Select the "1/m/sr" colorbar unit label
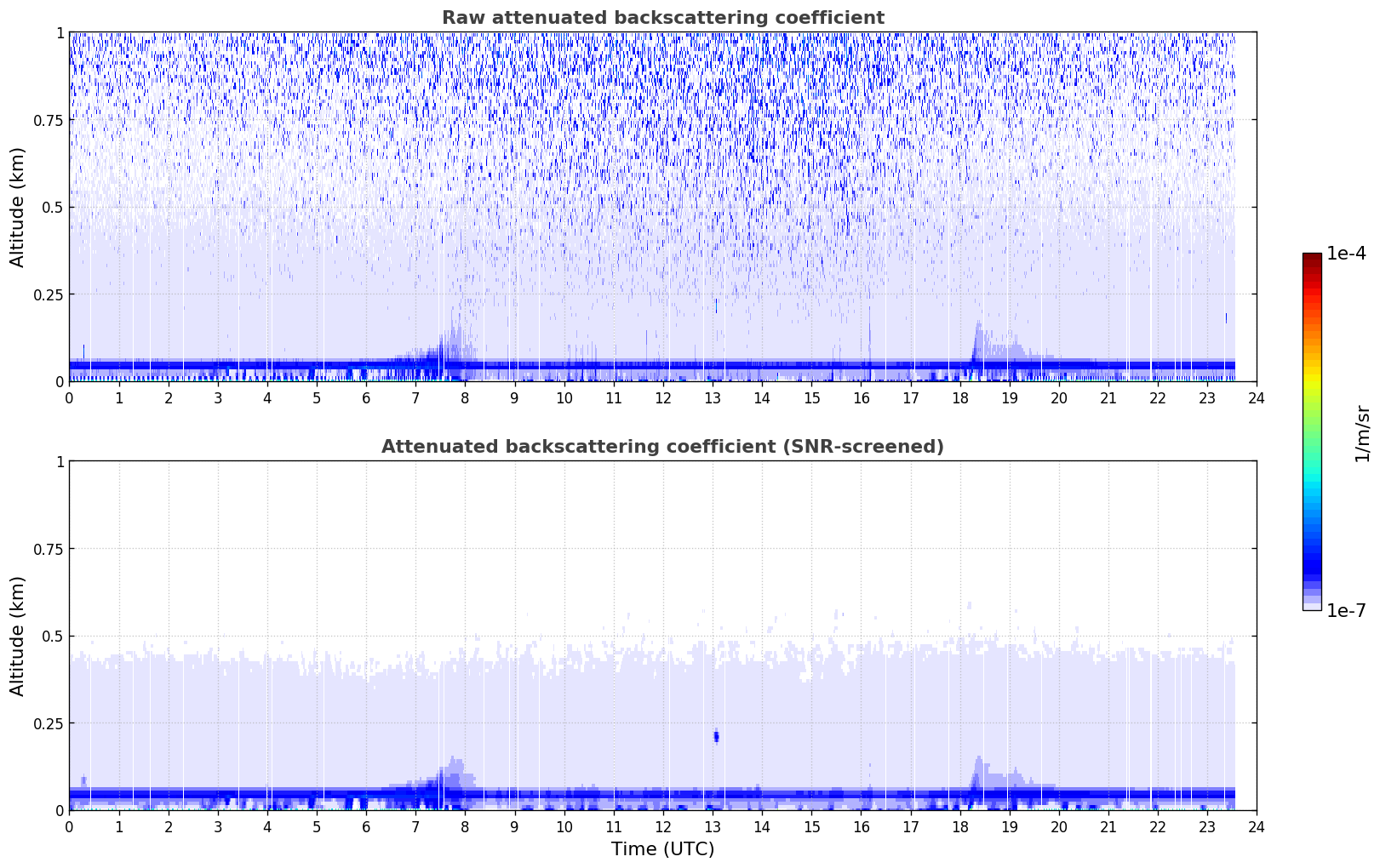Screen dimensions: 1380x868 click(x=1362, y=432)
